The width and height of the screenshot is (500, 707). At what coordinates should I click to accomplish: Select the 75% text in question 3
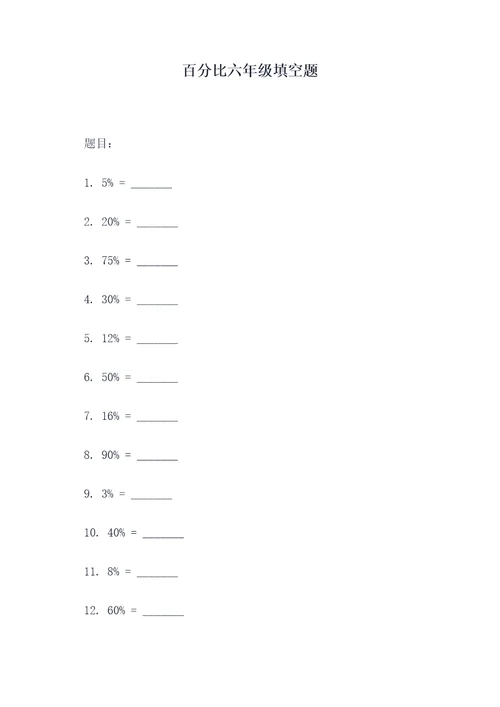tap(110, 261)
